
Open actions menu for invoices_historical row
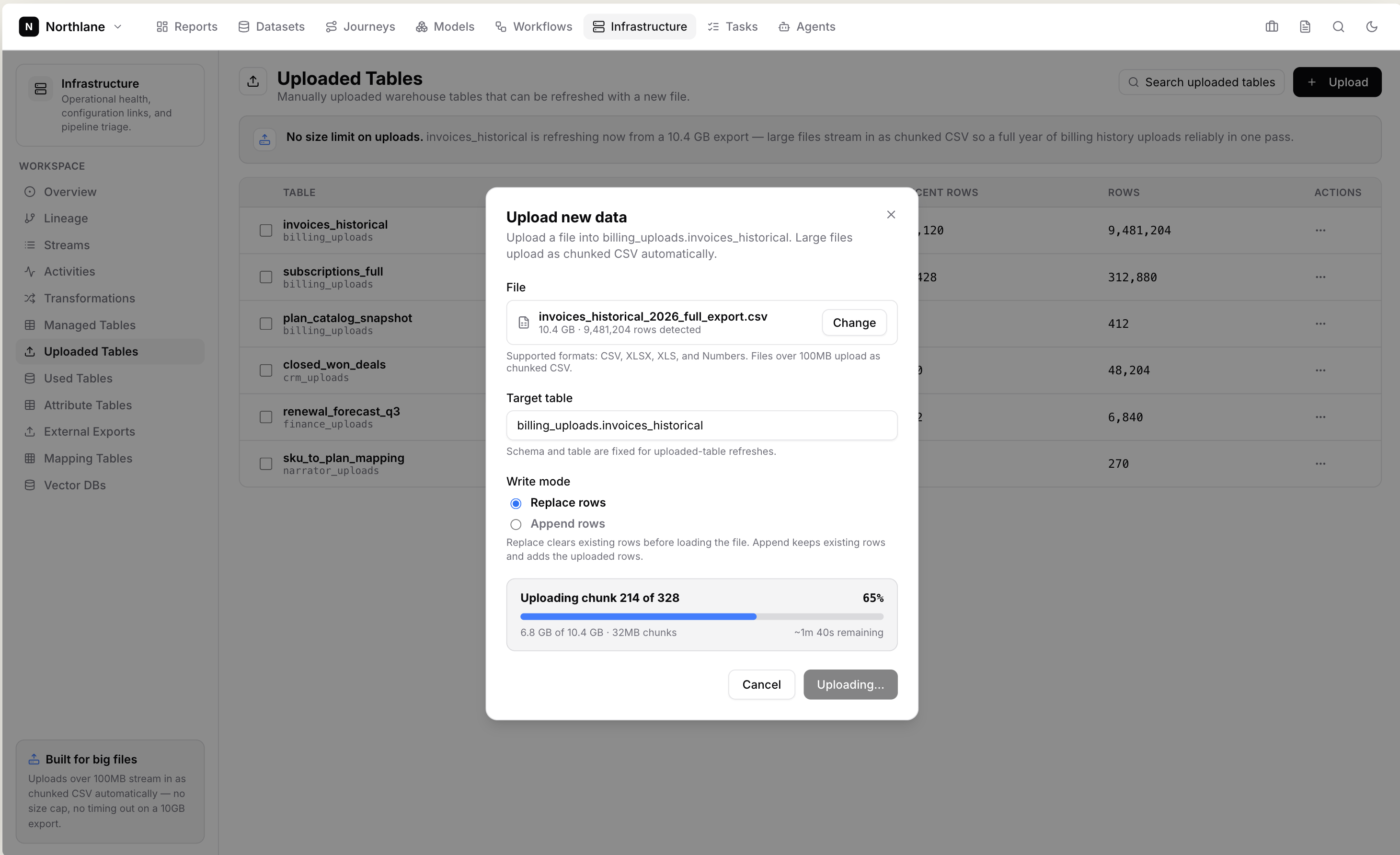(x=1320, y=230)
